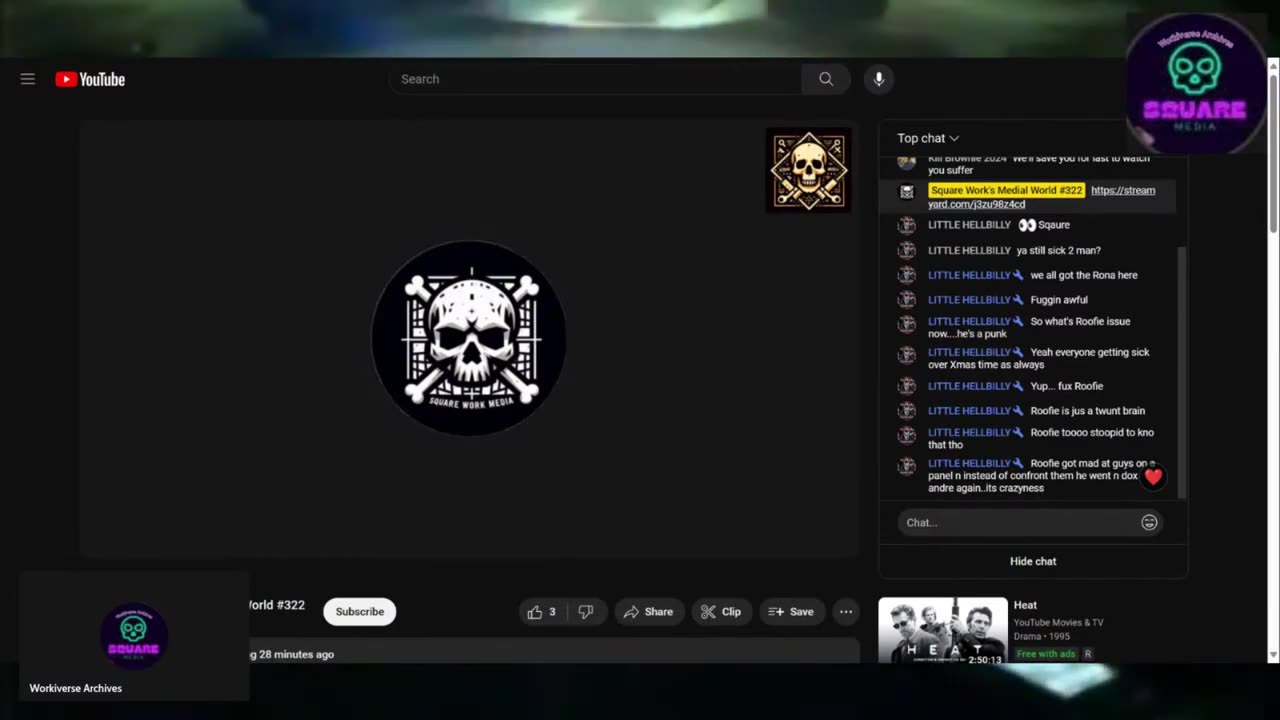Share the video
The image size is (1280, 720).
coord(648,611)
